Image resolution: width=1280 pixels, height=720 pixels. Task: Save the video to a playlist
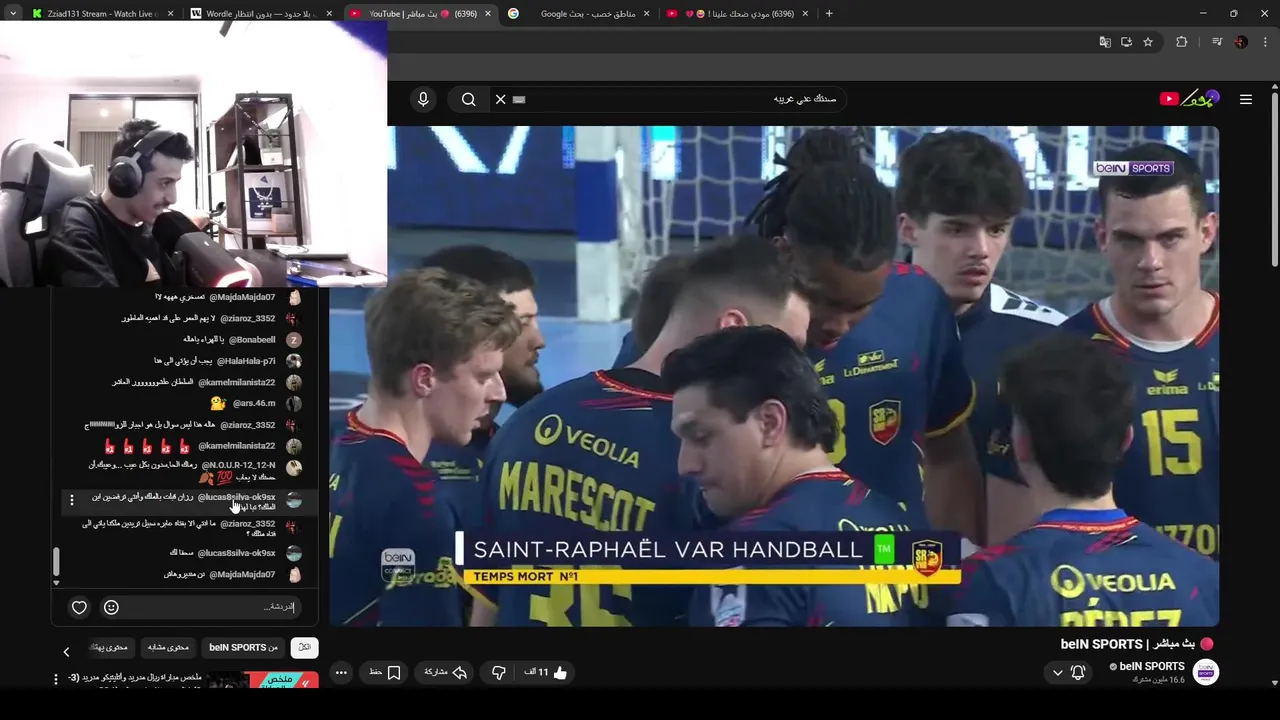(386, 673)
